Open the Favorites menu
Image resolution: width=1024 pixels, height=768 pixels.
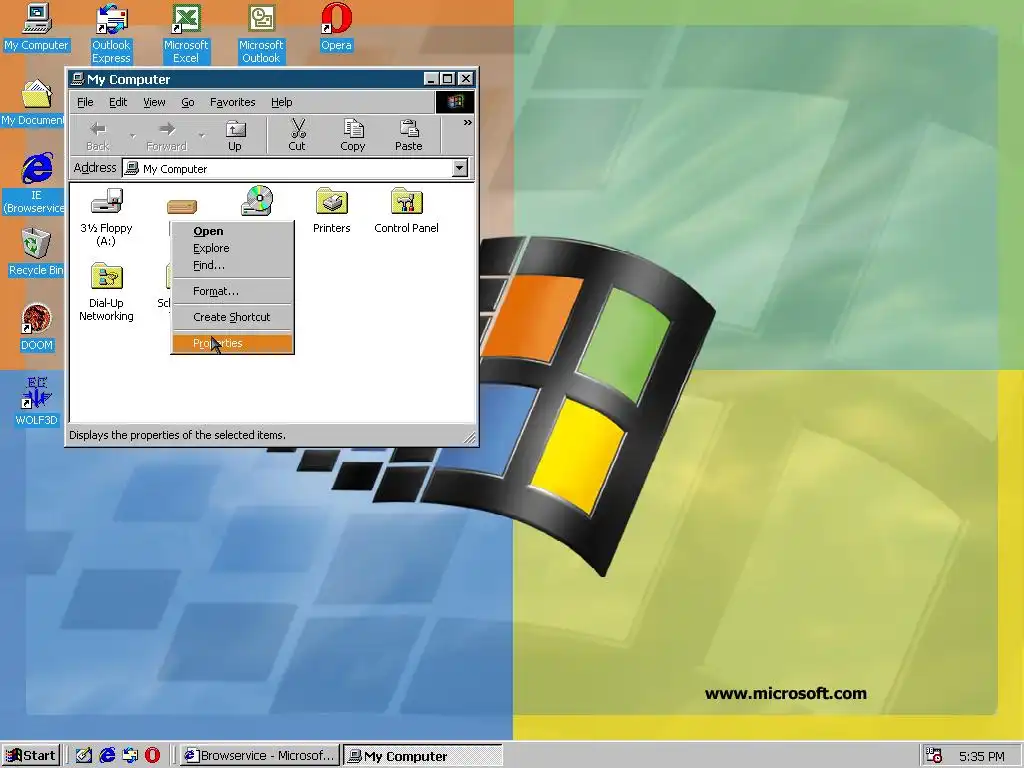pyautogui.click(x=232, y=102)
